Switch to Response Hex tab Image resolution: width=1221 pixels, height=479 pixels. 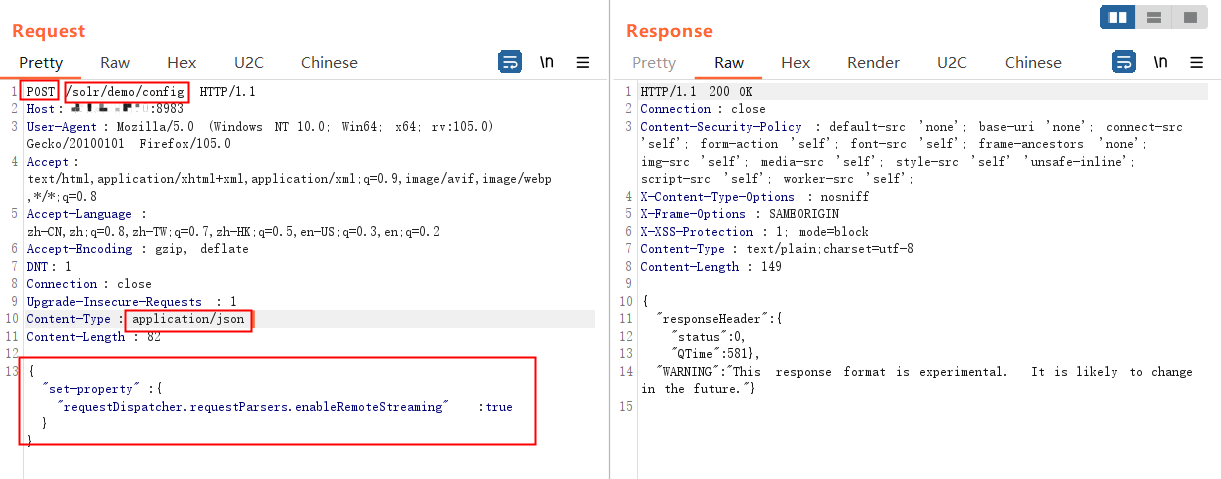796,62
